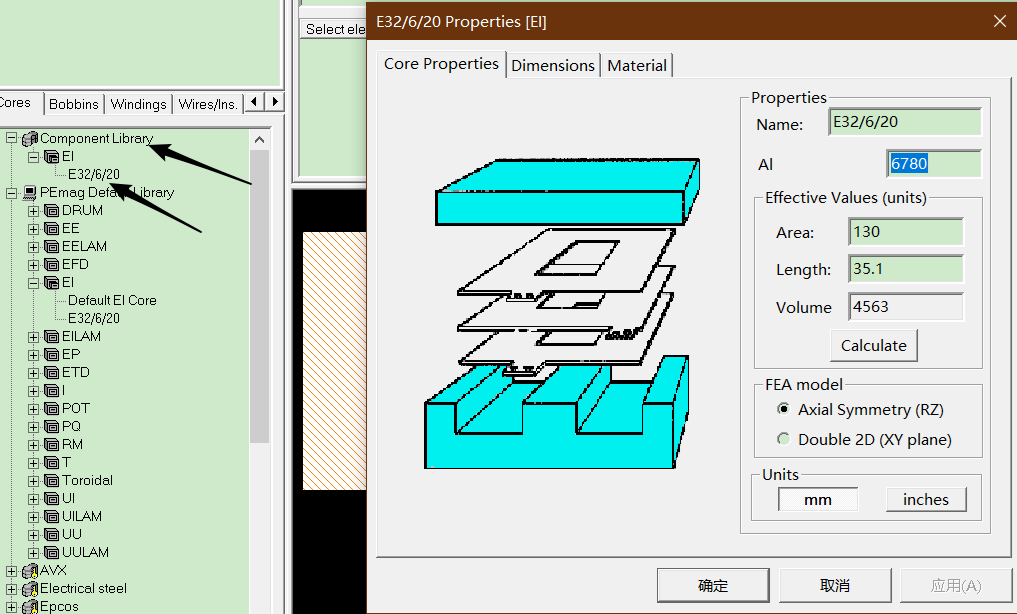
Task: Click the POT core library icon
Action: pos(53,408)
